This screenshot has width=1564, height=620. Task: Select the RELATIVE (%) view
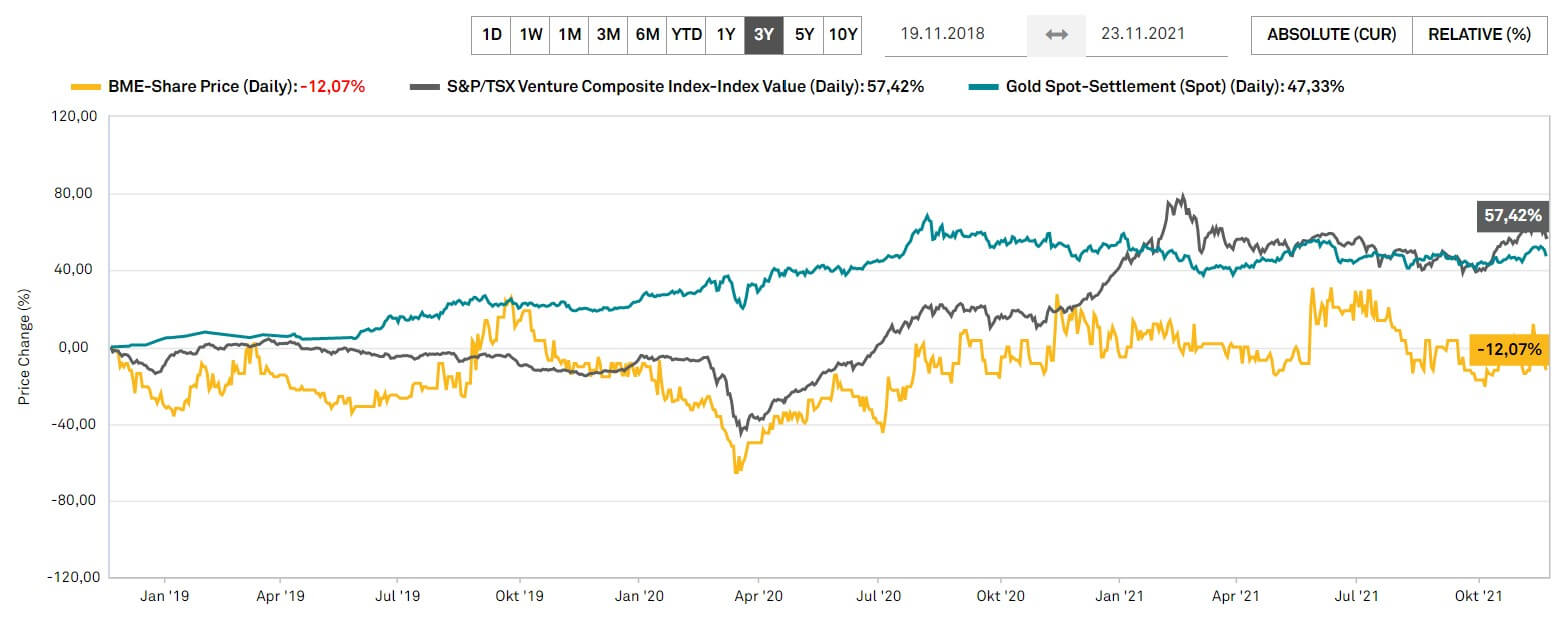point(1479,34)
